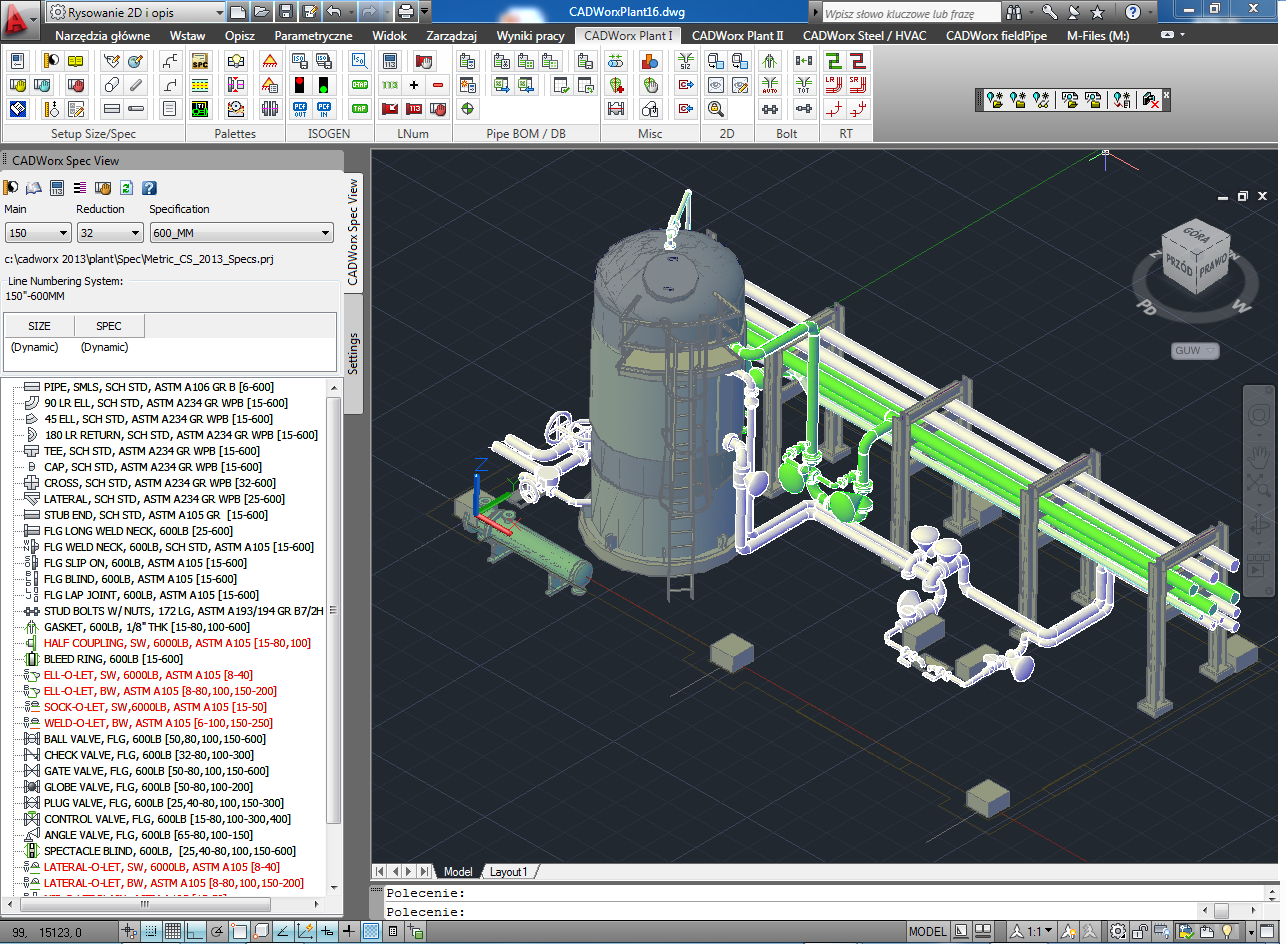The image size is (1286, 944).
Task: Click the help question icon in Spec View
Action: click(149, 187)
